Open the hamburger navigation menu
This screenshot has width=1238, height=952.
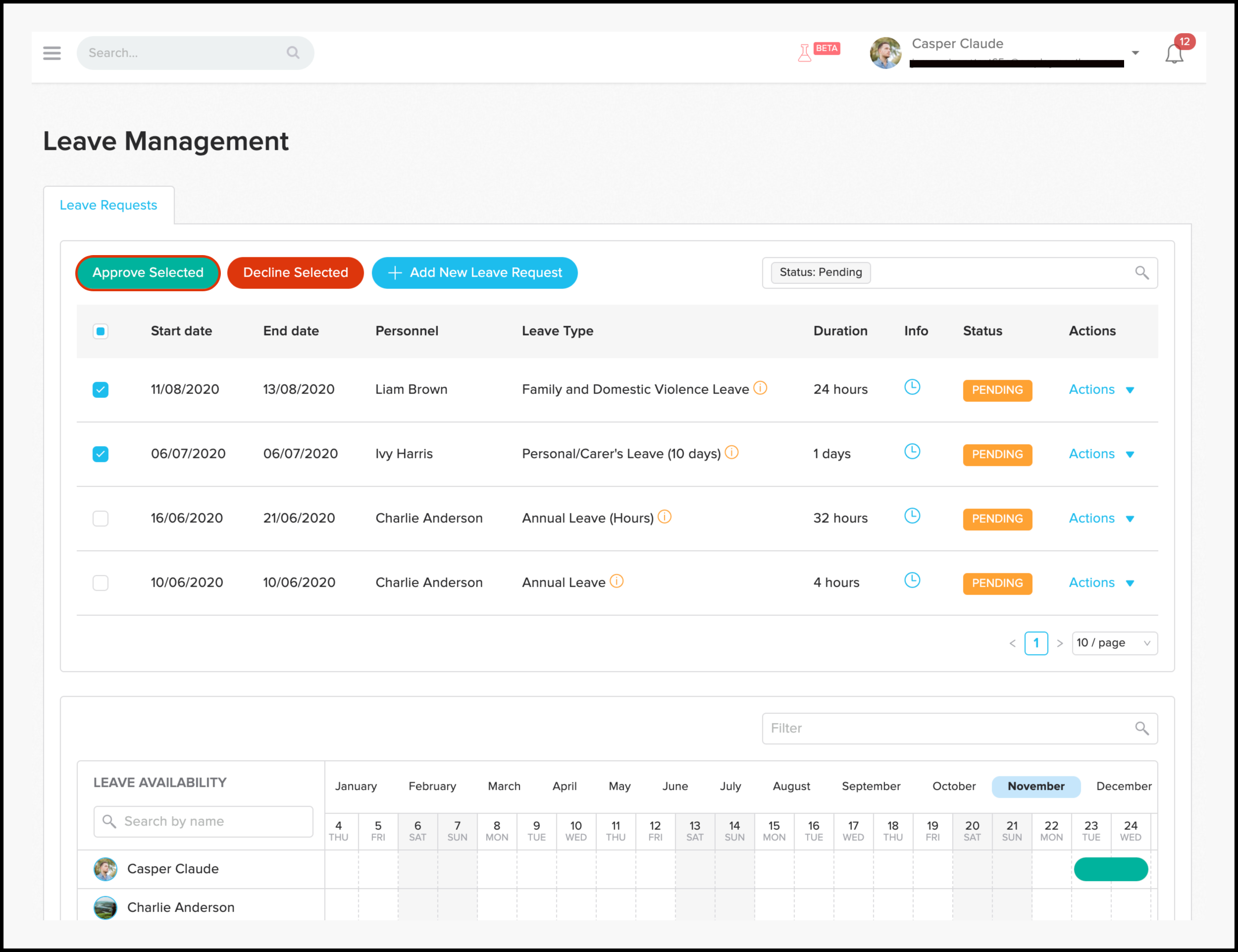[x=52, y=53]
